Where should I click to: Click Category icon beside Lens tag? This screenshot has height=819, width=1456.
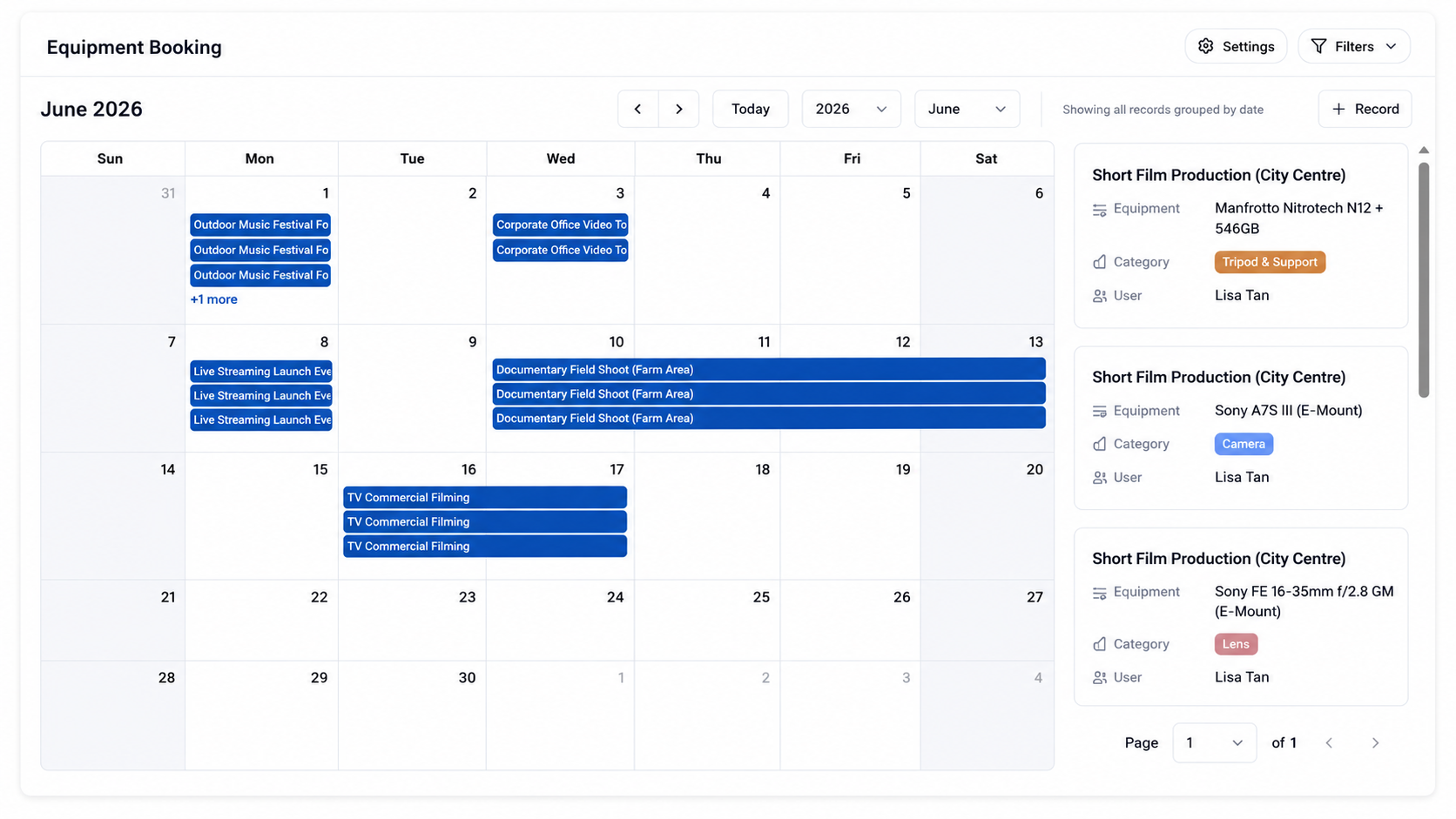point(1100,644)
